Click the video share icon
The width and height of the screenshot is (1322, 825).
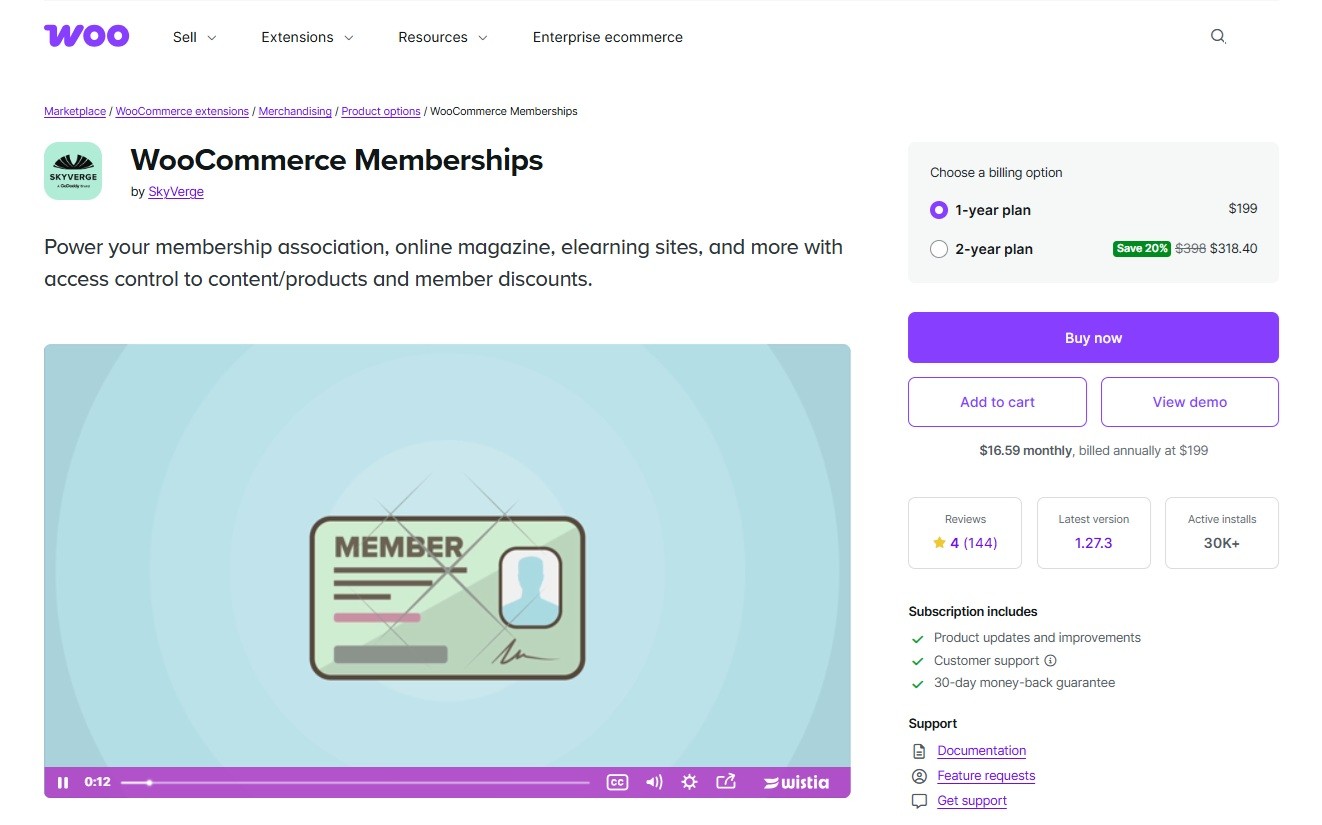[725, 782]
